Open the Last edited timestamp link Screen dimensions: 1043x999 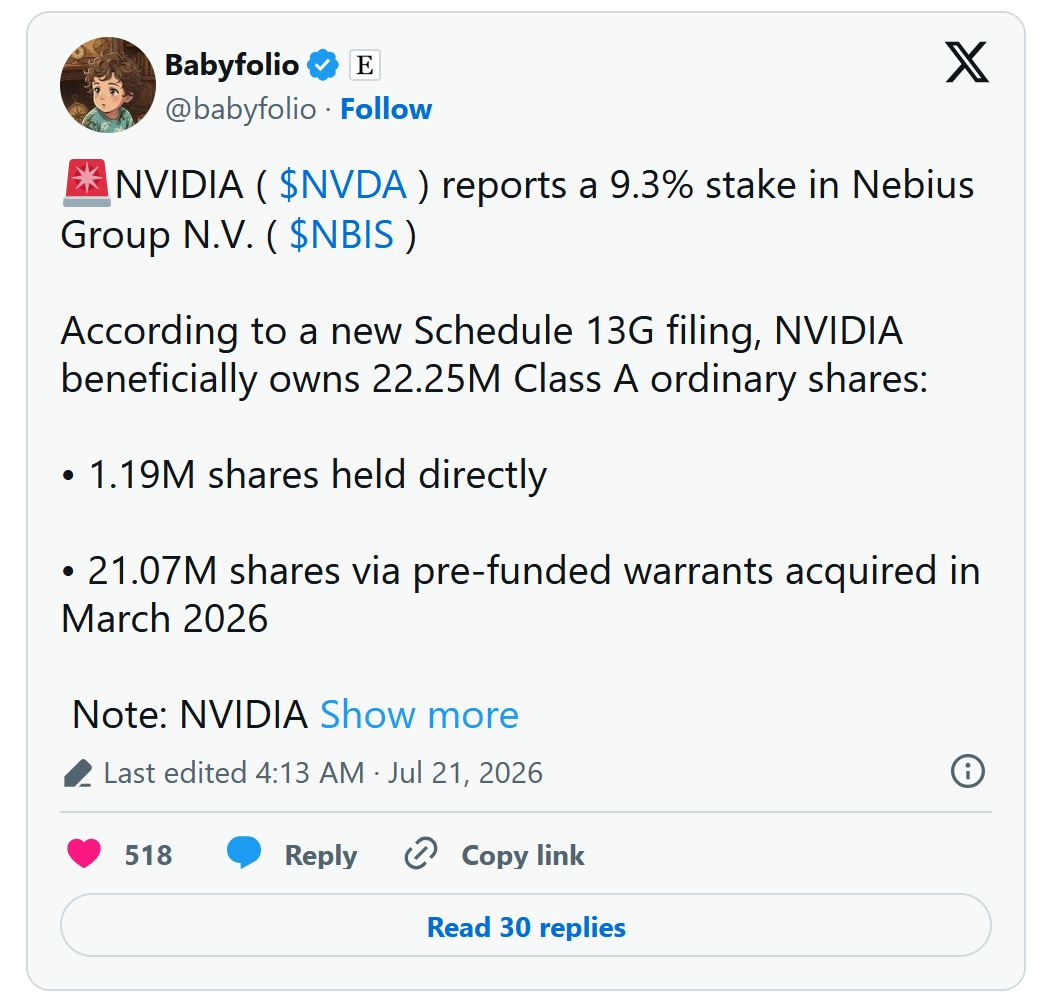(x=323, y=773)
